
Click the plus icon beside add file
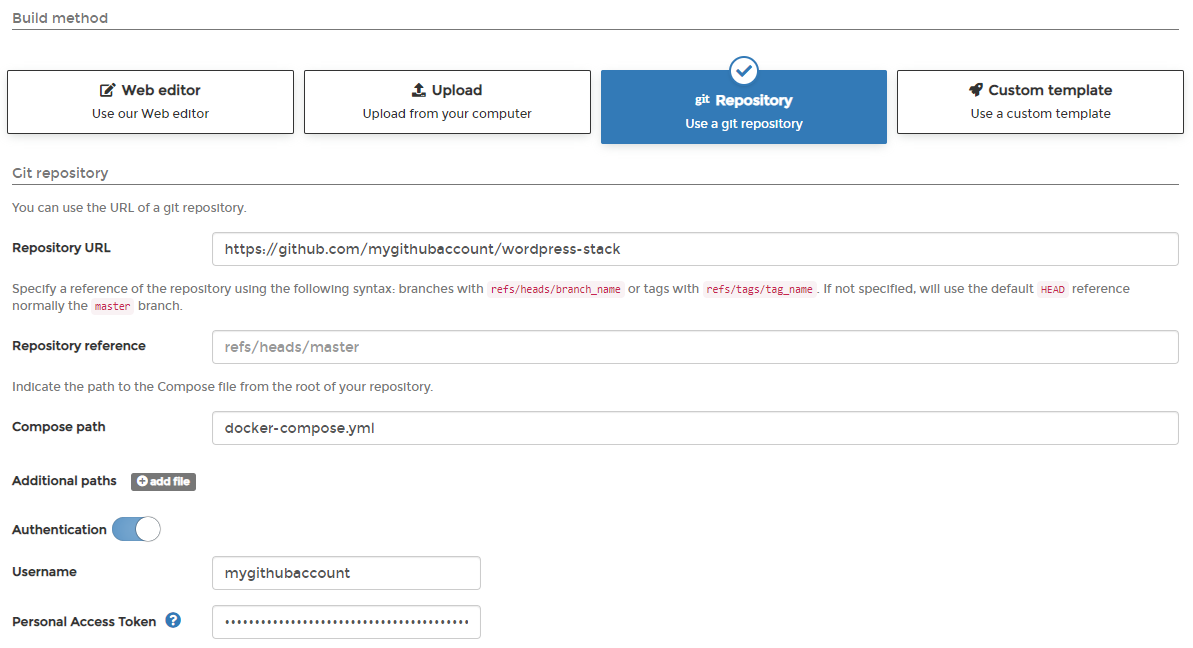pos(142,482)
